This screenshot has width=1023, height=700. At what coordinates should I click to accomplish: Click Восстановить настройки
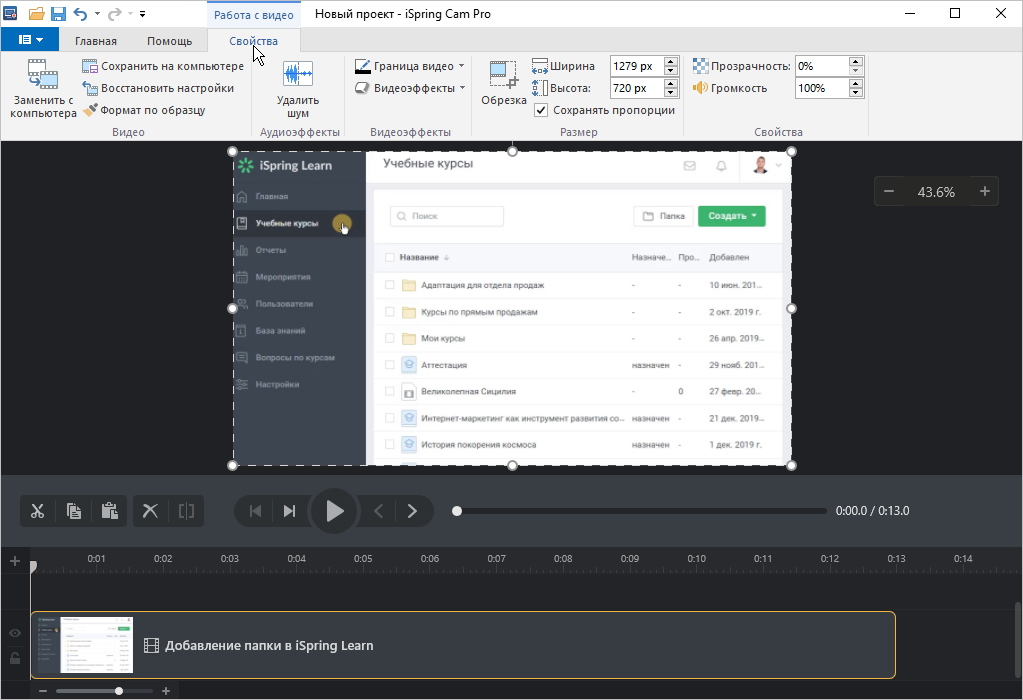[158, 88]
